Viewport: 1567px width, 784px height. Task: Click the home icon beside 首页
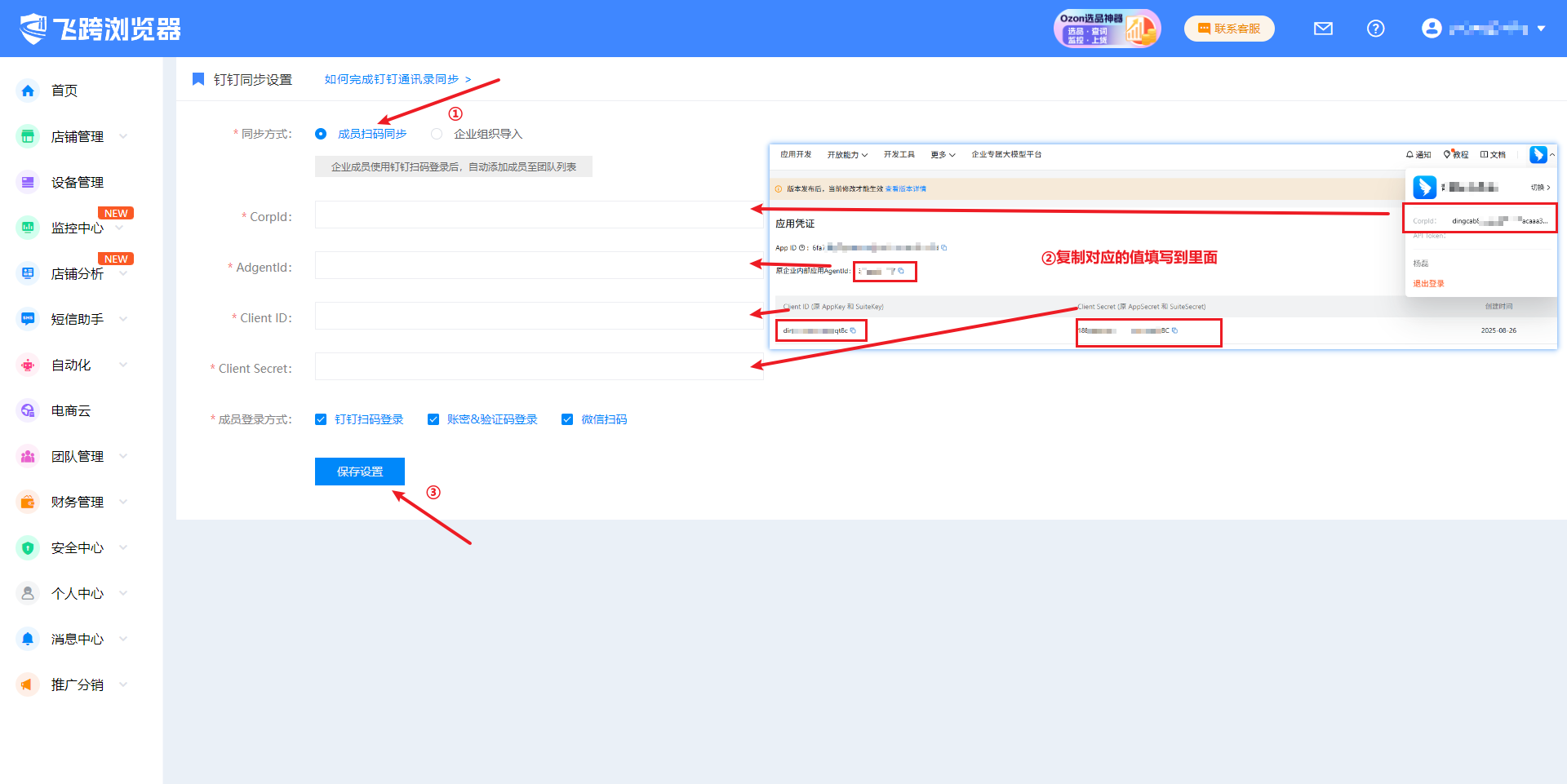tap(28, 91)
